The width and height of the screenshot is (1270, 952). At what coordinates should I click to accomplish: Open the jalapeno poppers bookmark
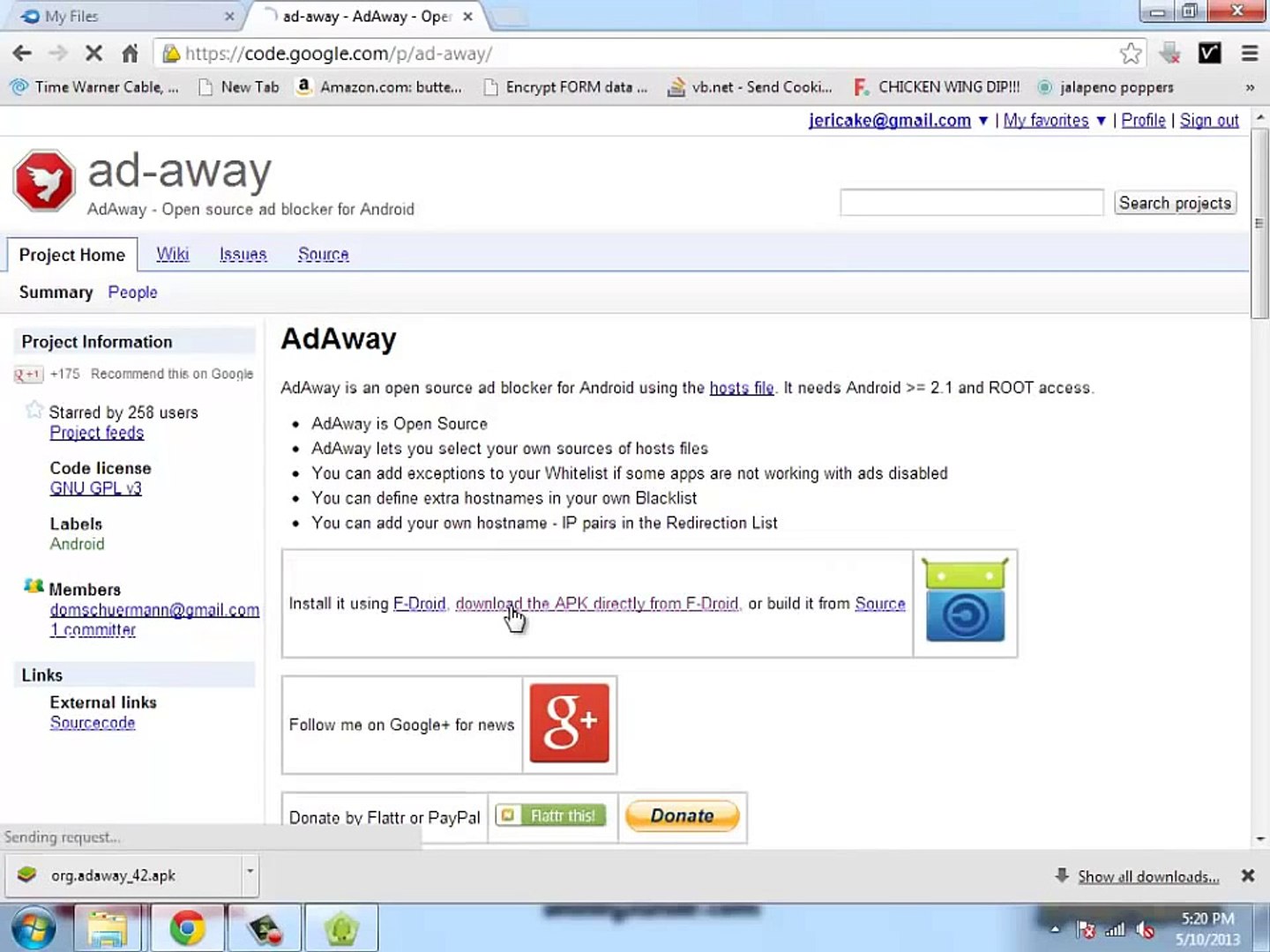click(x=1106, y=87)
